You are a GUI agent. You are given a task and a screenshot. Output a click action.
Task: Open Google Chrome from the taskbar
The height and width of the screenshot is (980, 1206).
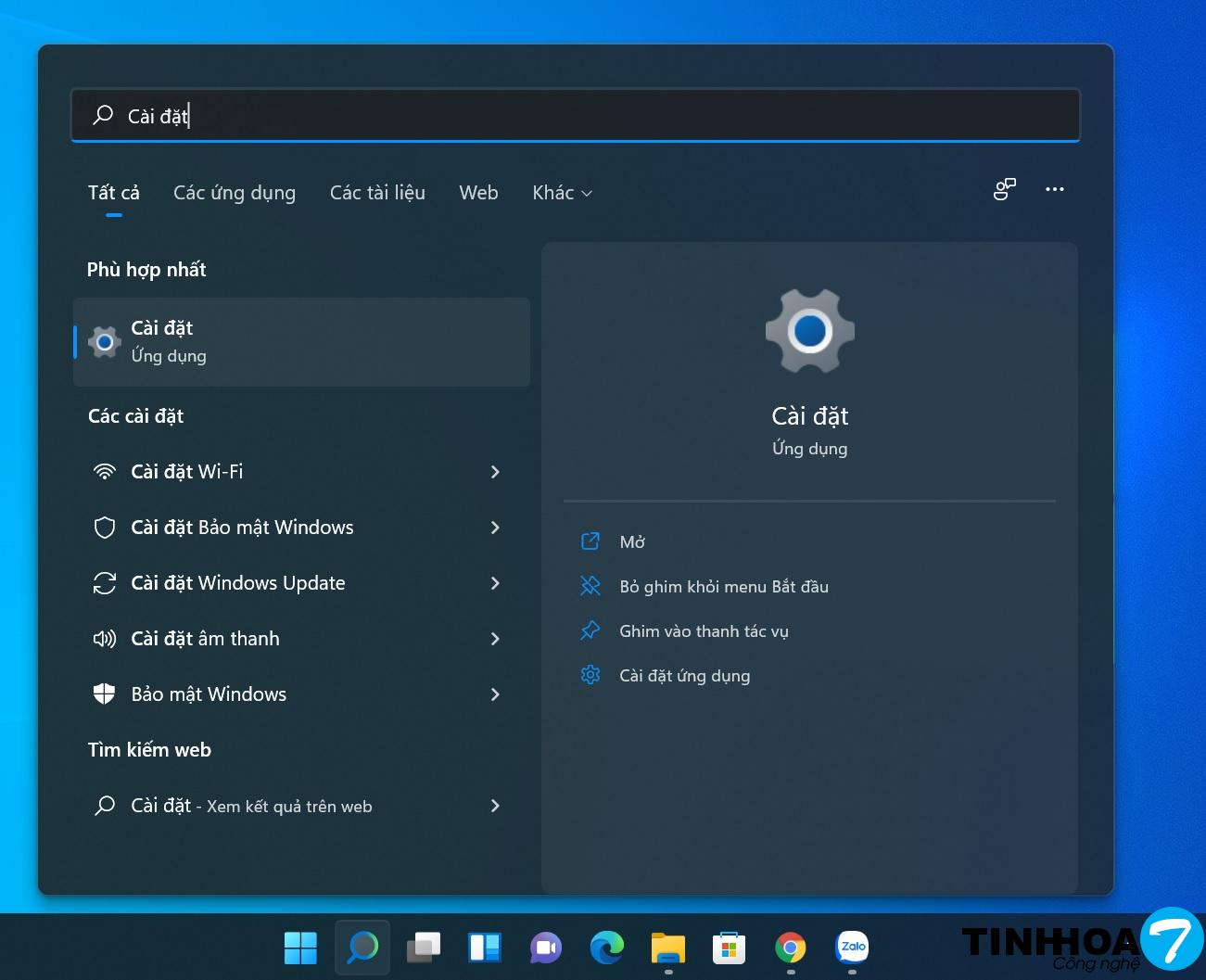click(791, 948)
